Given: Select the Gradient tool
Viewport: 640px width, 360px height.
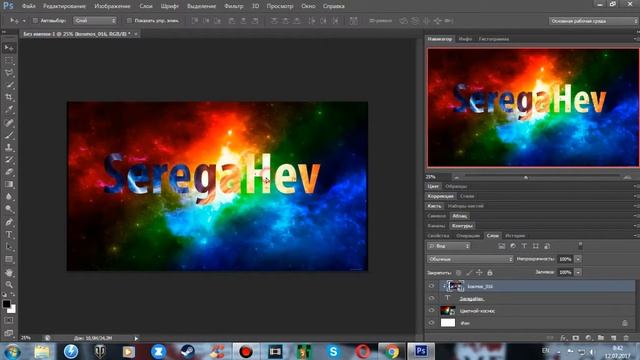Looking at the screenshot, I should pyautogui.click(x=9, y=184).
